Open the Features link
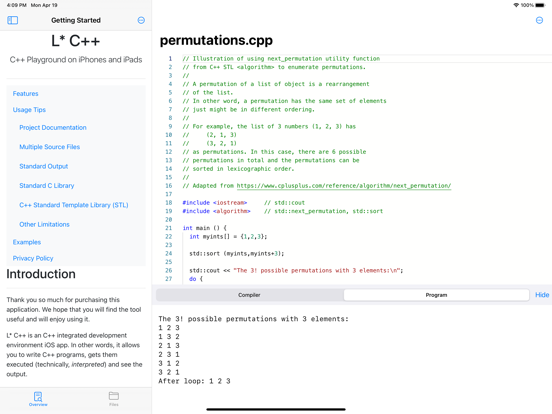Screen dimensions: 552x414 (25, 94)
